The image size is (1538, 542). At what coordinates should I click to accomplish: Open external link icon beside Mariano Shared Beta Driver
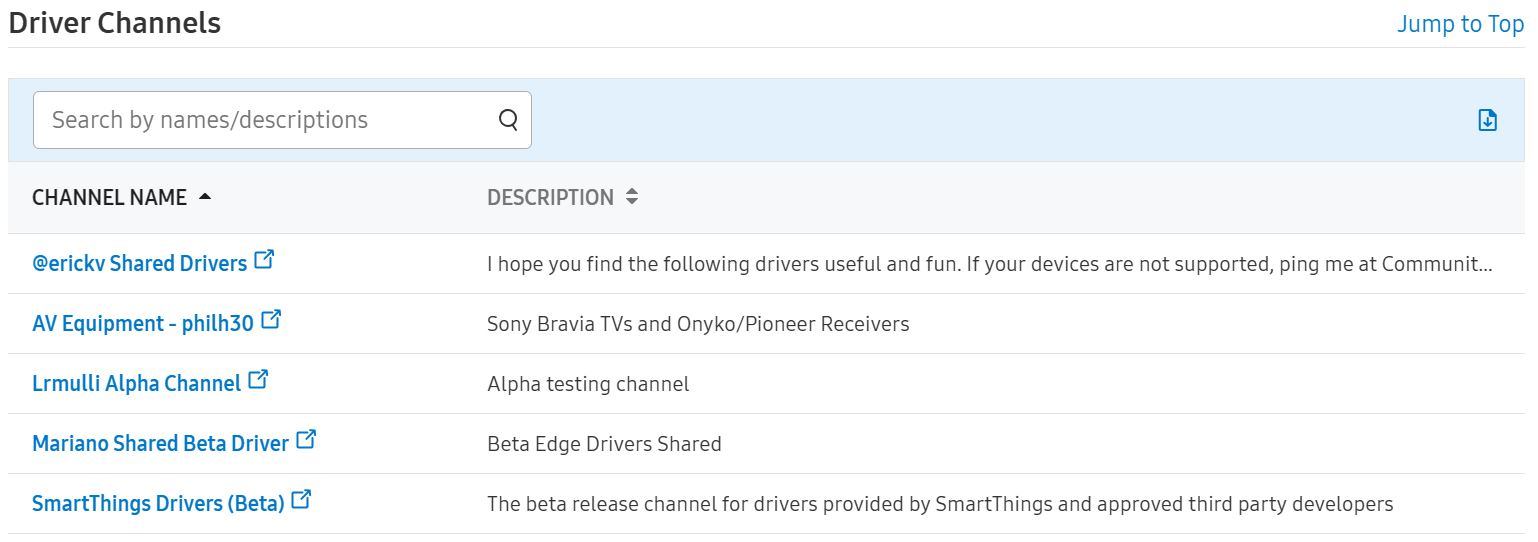point(306,440)
